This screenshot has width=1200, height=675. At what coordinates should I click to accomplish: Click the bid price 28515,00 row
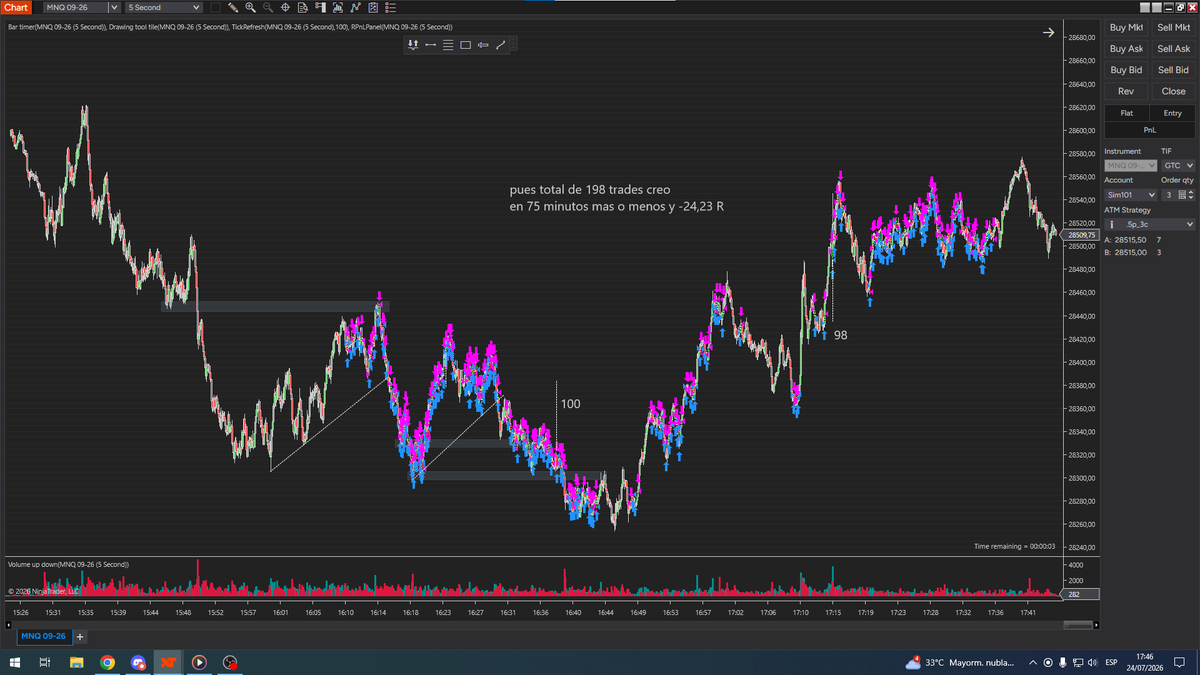click(x=1134, y=253)
